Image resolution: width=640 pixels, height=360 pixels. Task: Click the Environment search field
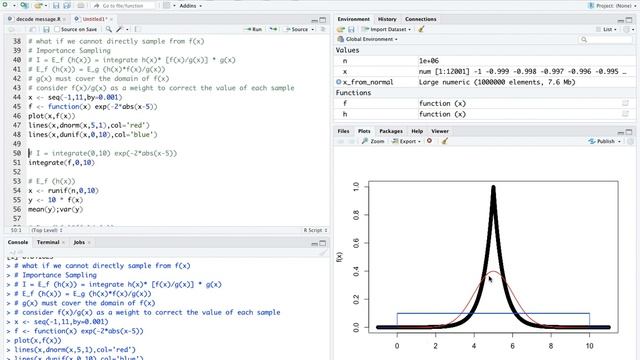pos(605,39)
